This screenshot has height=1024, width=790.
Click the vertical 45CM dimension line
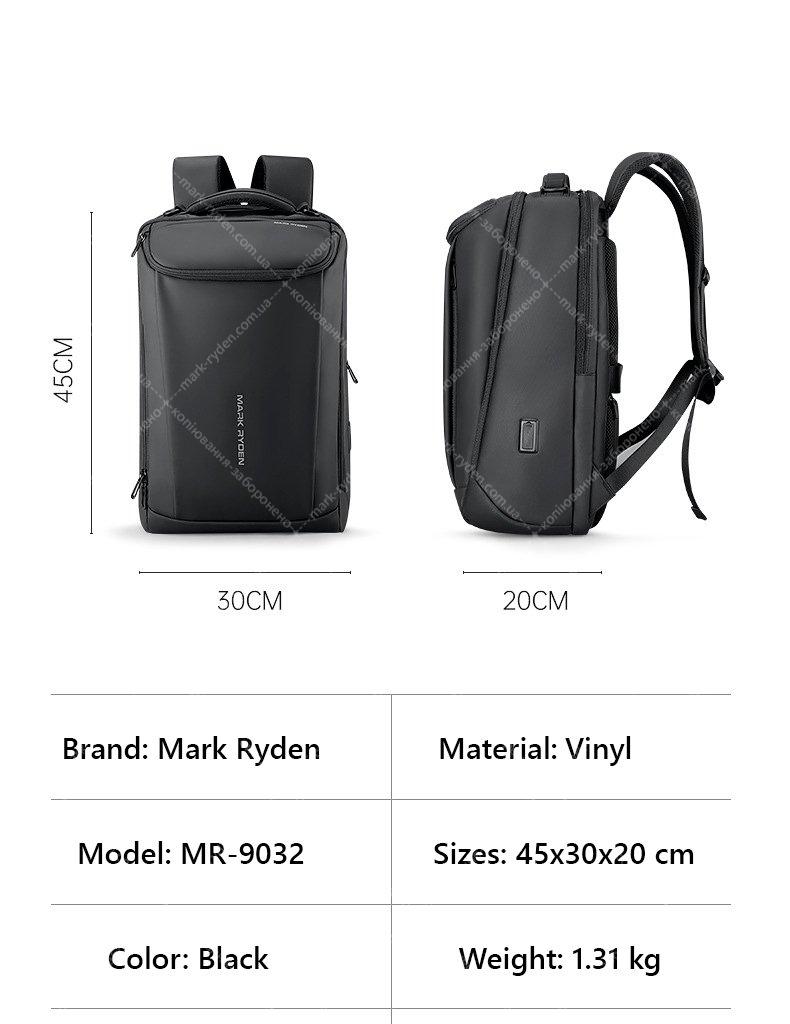(x=91, y=372)
